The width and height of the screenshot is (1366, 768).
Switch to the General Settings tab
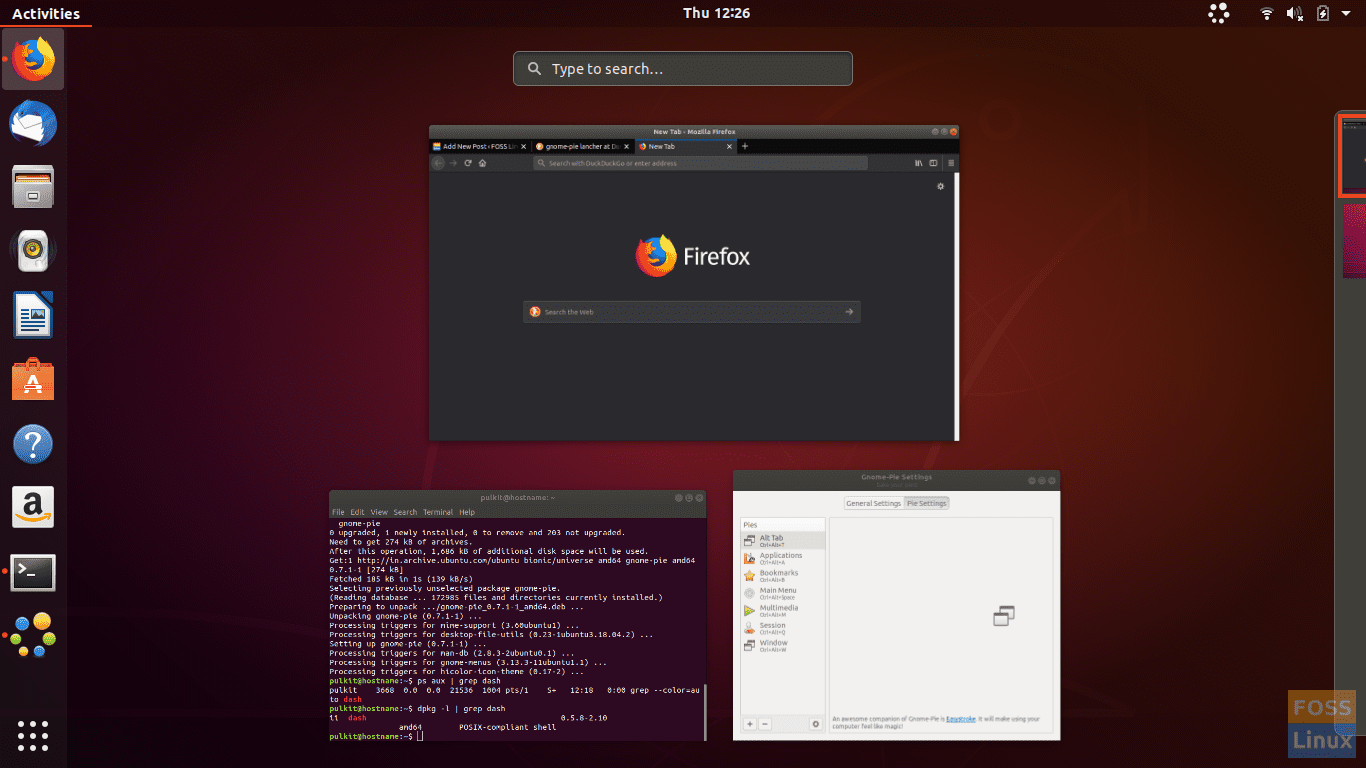coord(874,503)
